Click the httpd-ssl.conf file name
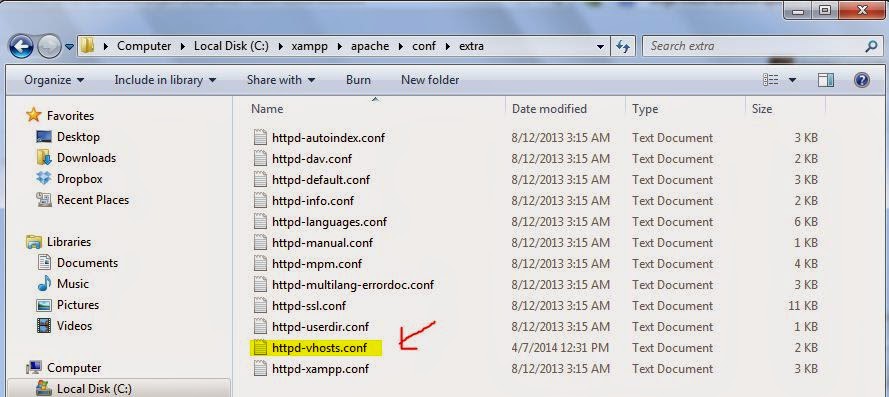Viewport: 889px width, 397px height. (309, 306)
